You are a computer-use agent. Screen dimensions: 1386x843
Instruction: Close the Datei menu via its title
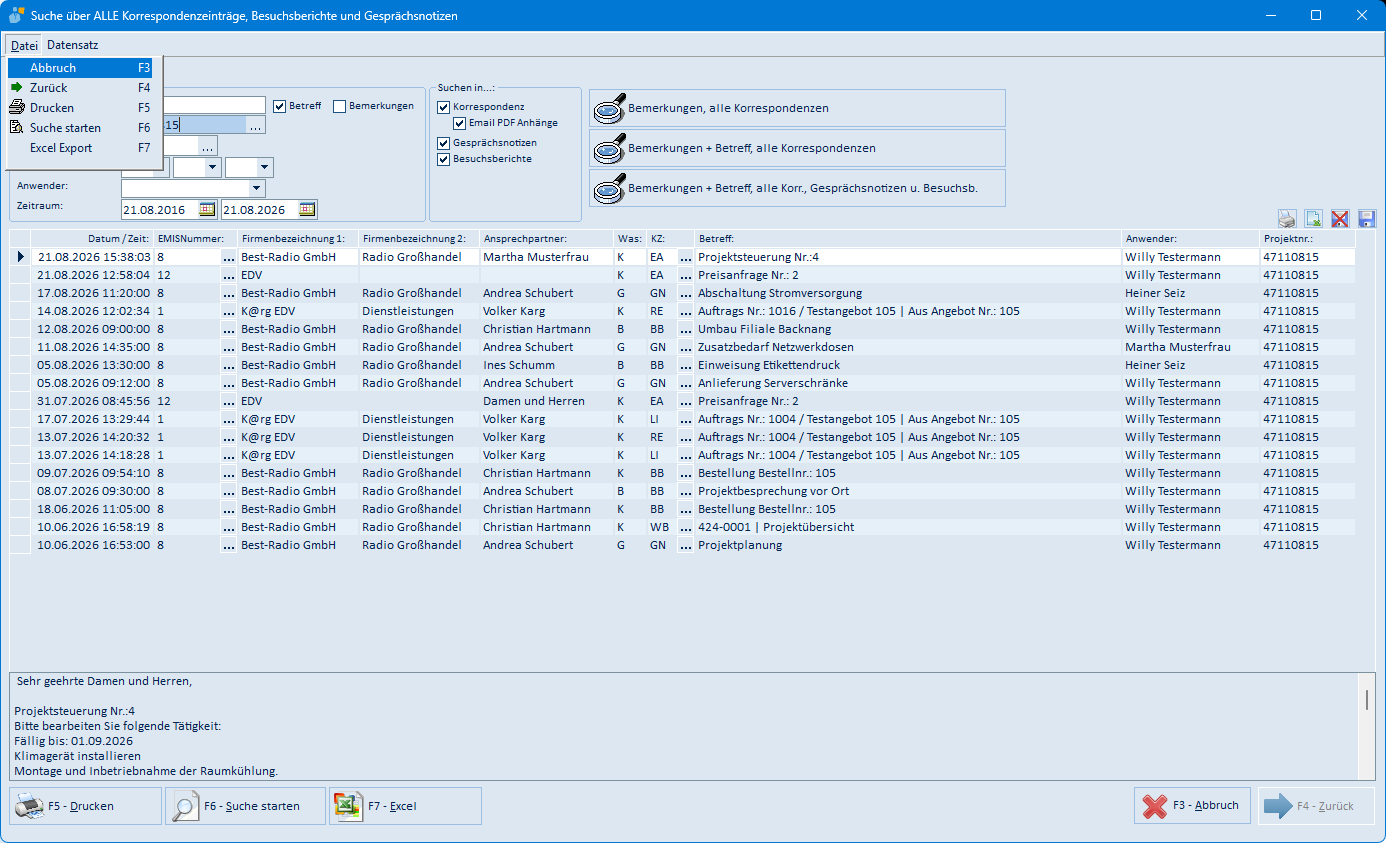click(24, 45)
